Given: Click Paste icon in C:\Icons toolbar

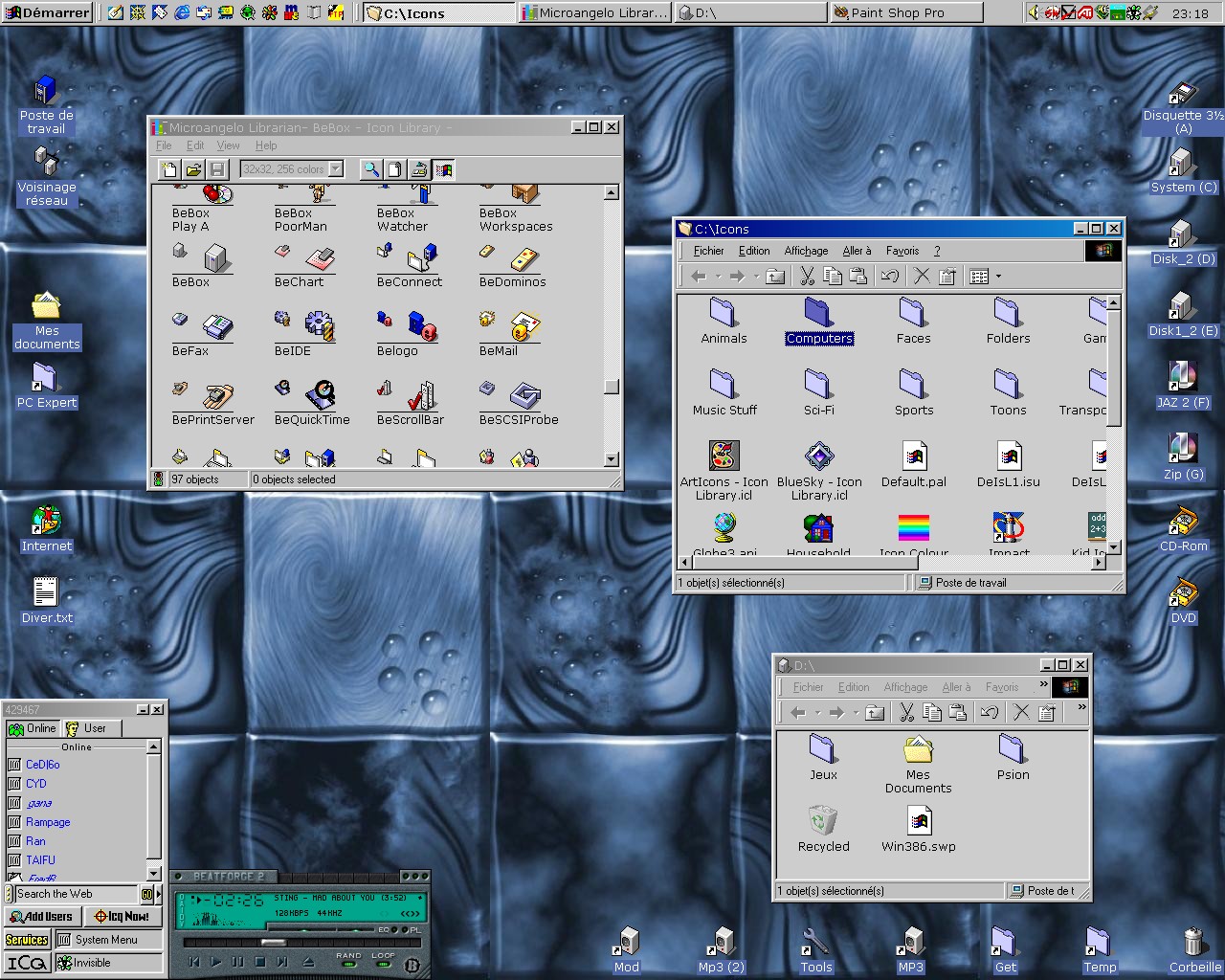Looking at the screenshot, I should pyautogui.click(x=858, y=277).
